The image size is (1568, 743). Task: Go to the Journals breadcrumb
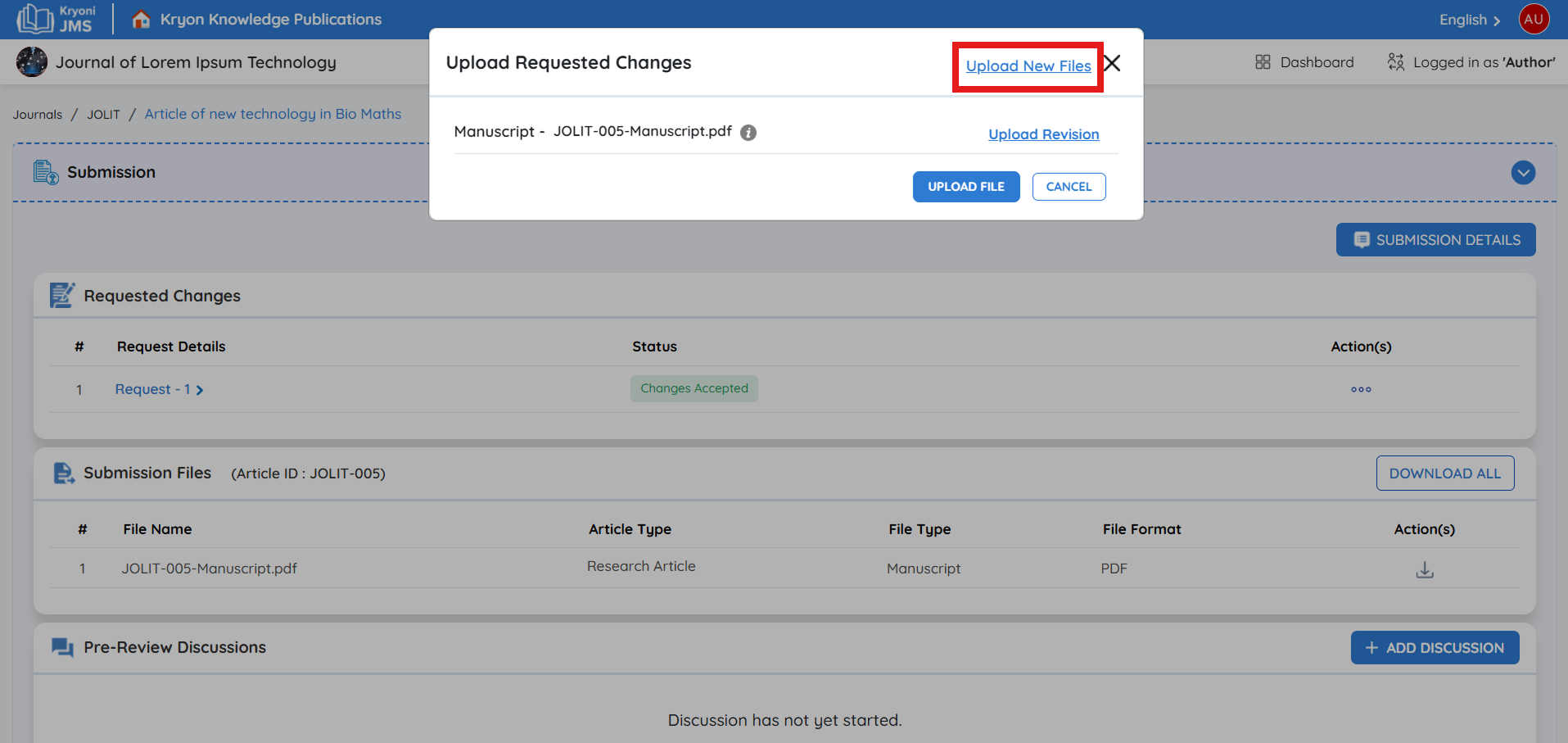point(38,115)
